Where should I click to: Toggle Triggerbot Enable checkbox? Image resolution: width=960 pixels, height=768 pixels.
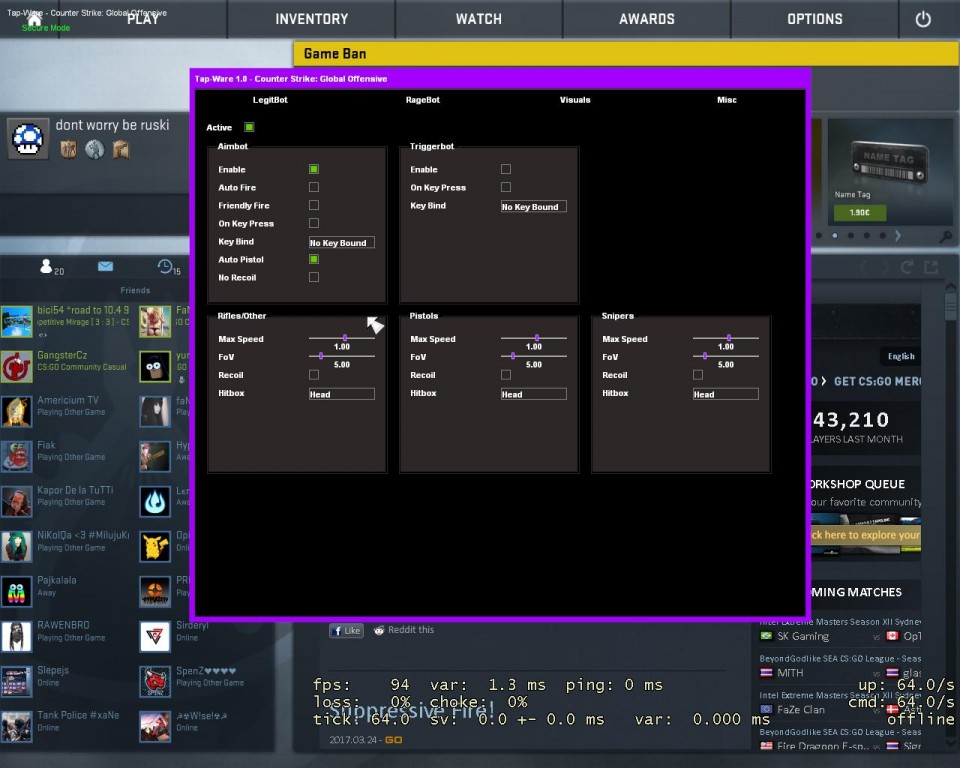coord(506,169)
